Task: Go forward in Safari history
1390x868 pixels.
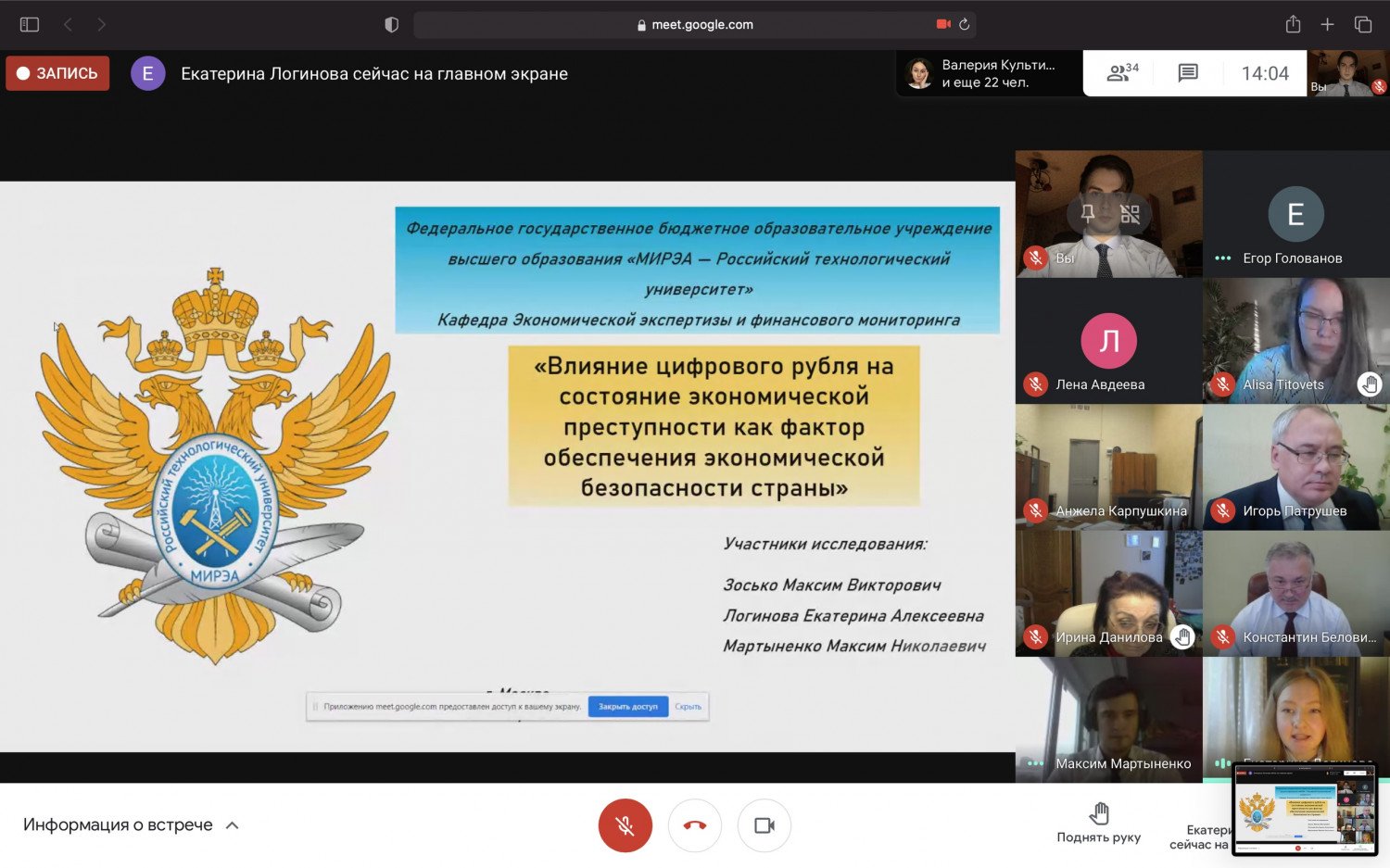Action: [102, 25]
